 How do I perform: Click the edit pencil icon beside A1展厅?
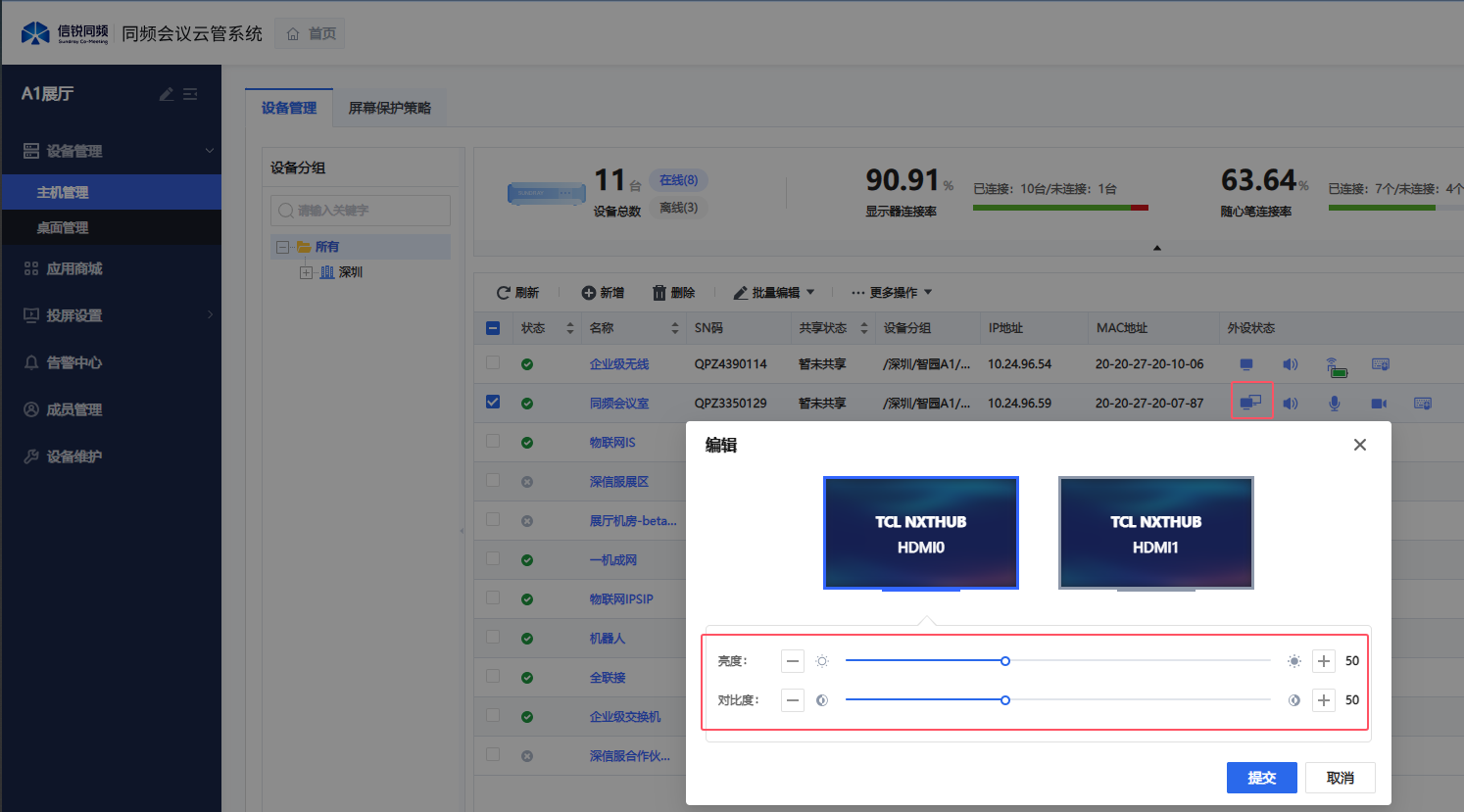167,94
